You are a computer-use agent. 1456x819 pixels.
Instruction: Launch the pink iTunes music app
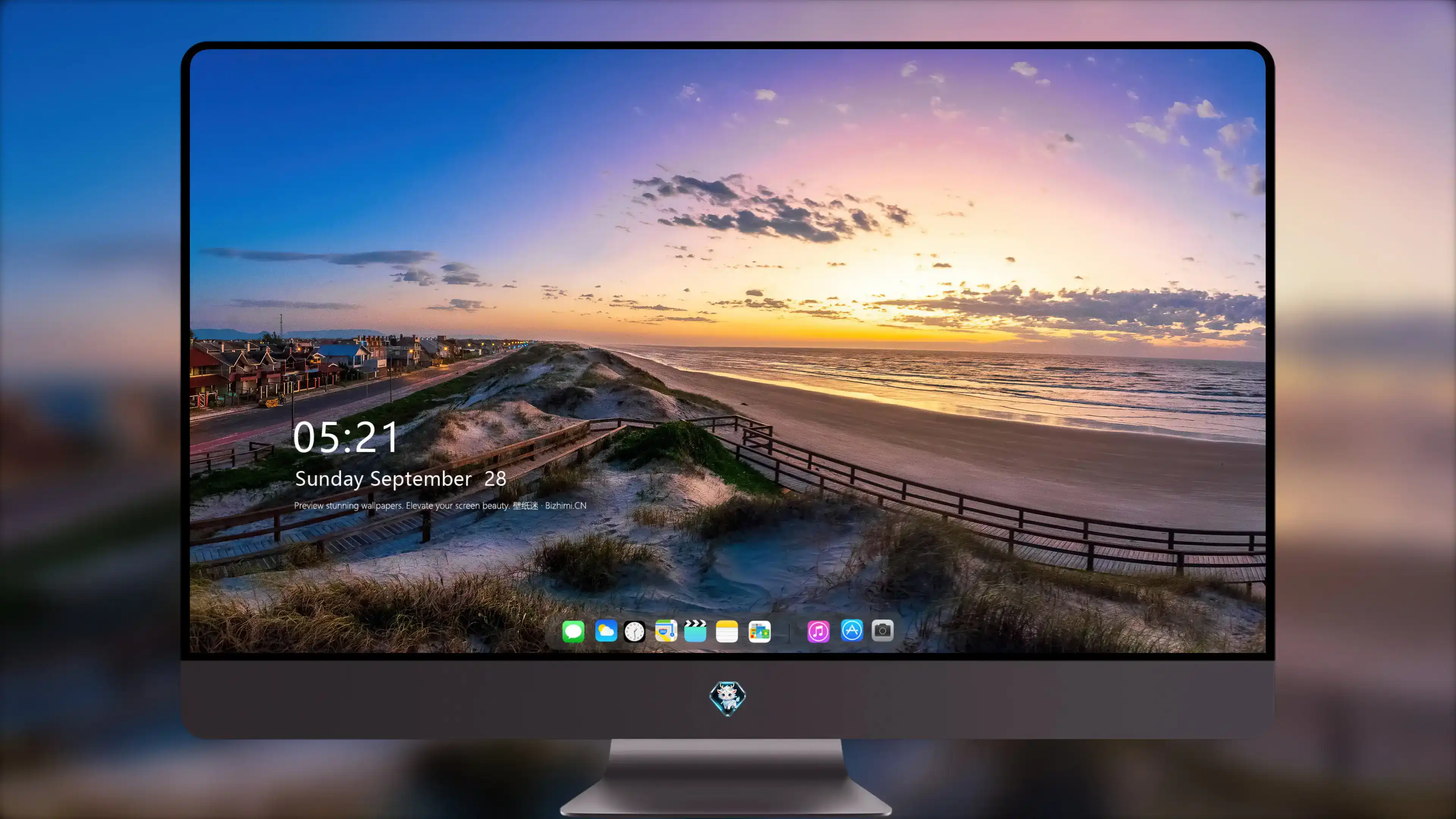(819, 631)
